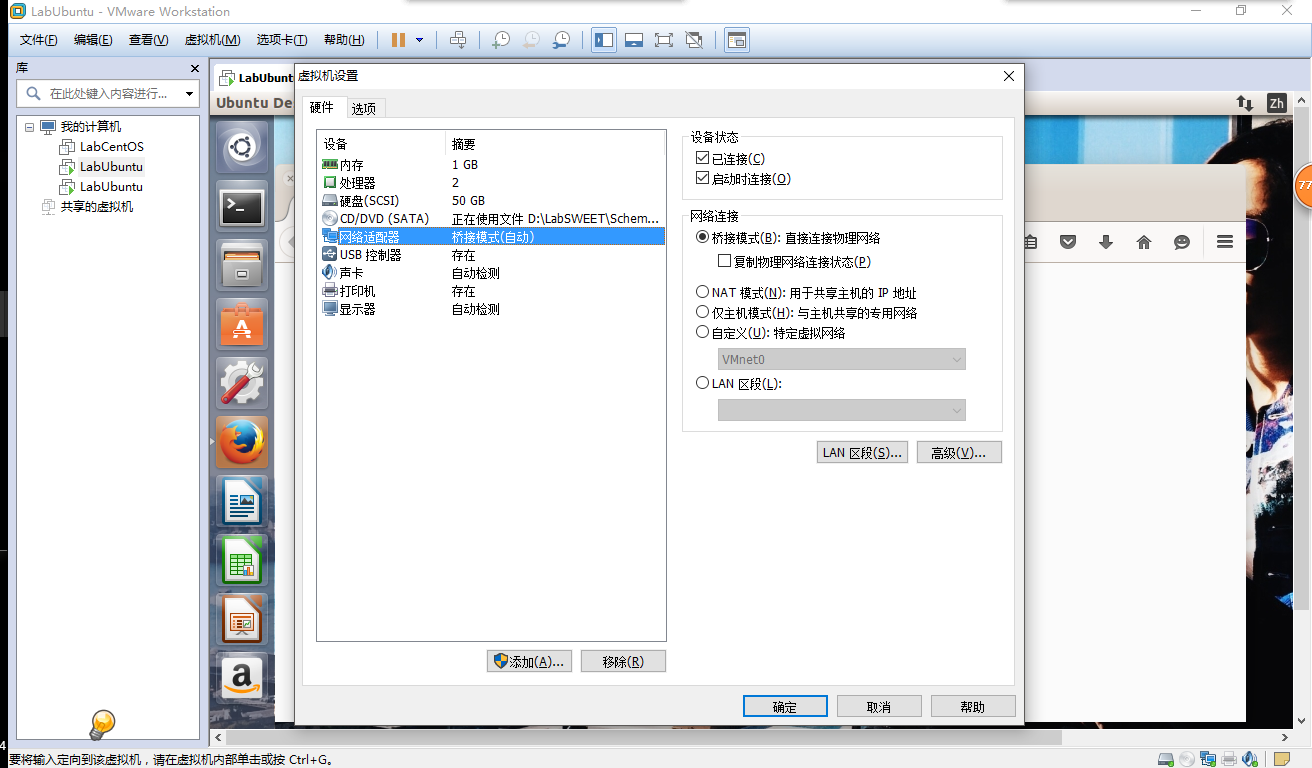The width and height of the screenshot is (1312, 768).
Task: Select 桥接模式(B) radio button
Action: coord(702,238)
